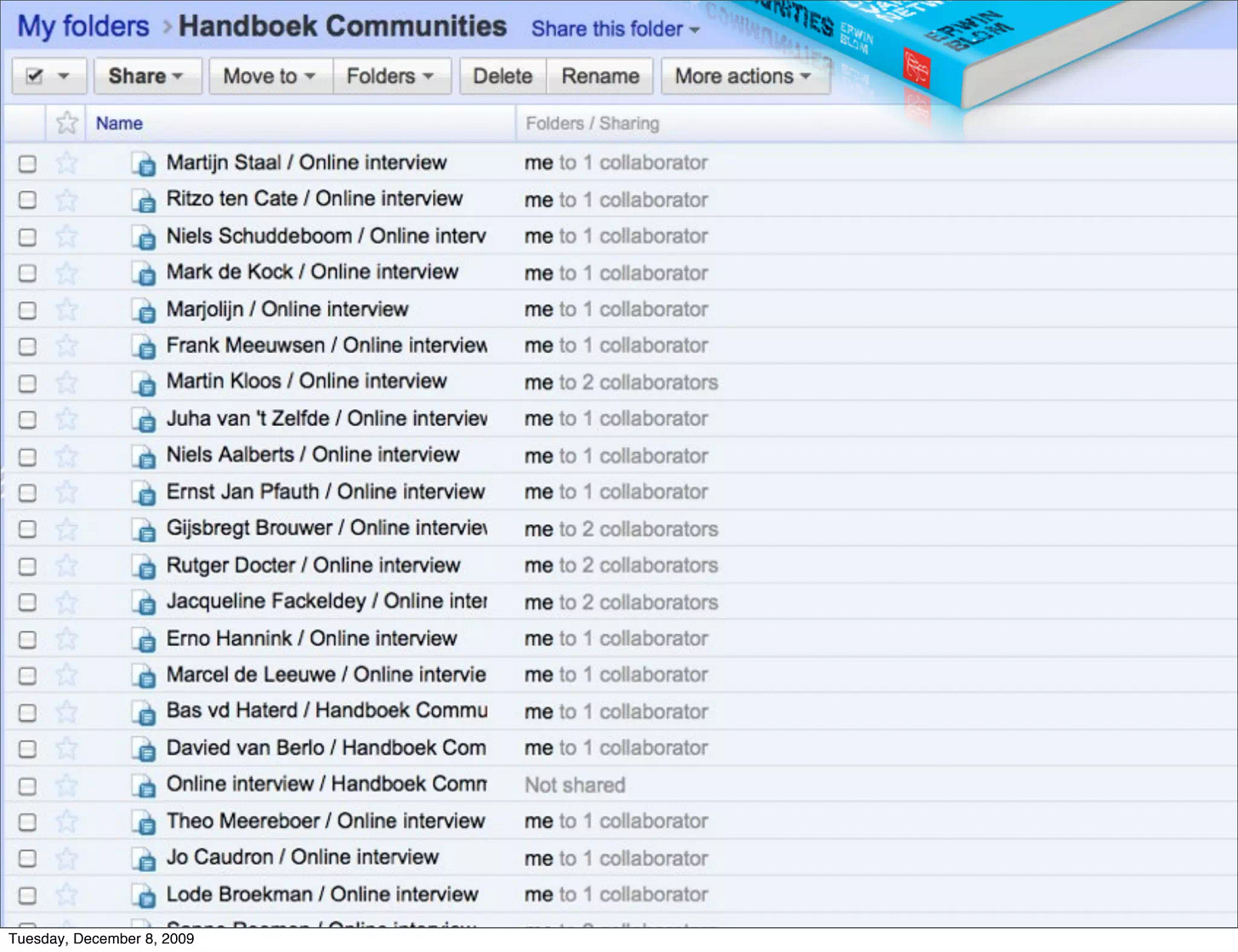
Task: Star the Martin Kloos document
Action: point(66,382)
